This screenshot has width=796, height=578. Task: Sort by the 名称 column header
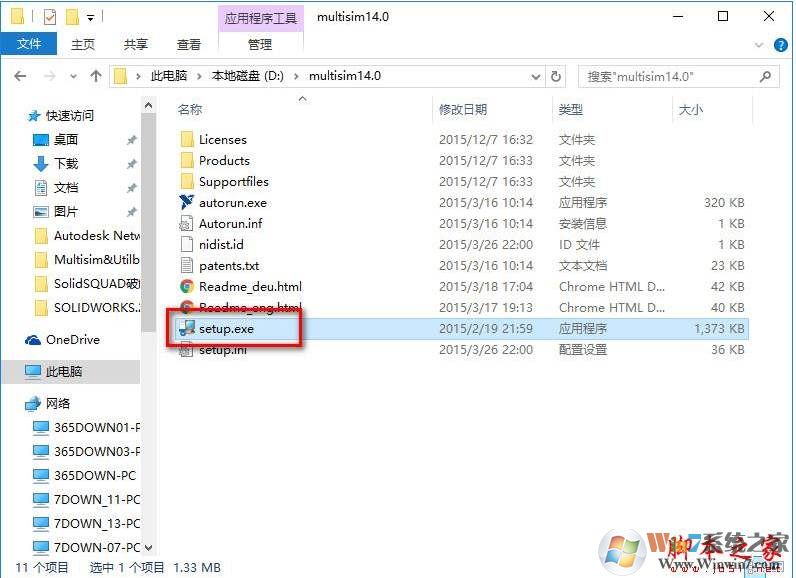pyautogui.click(x=190, y=109)
